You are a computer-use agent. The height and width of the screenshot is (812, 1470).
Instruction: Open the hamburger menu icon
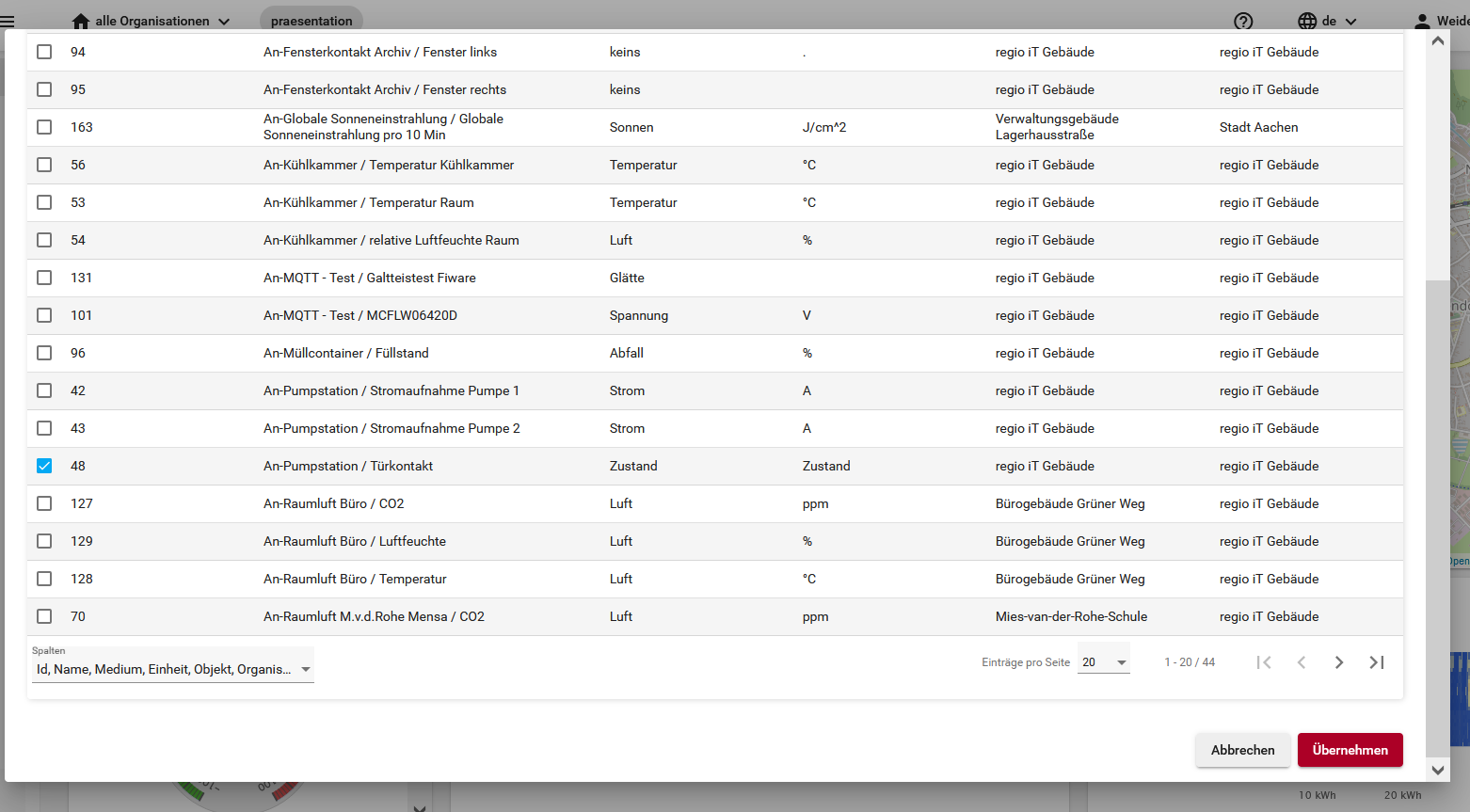coord(8,21)
